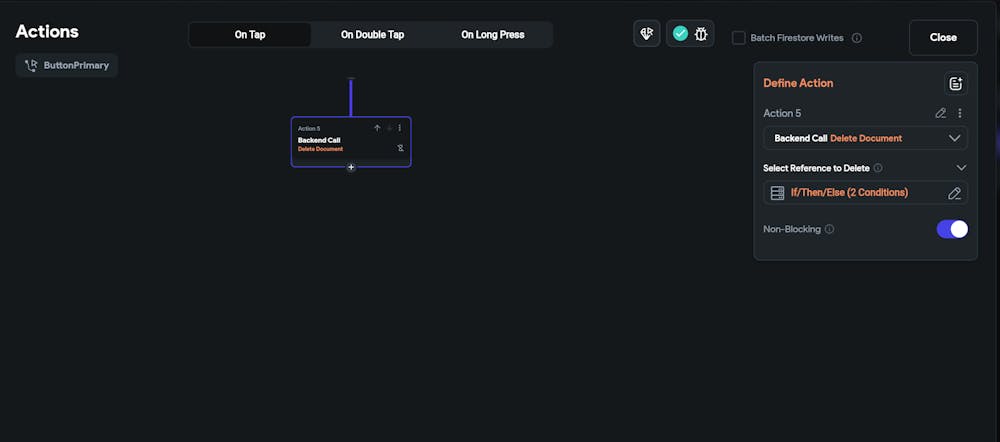
Task: Switch to the On Long Press tab
Action: coord(492,35)
